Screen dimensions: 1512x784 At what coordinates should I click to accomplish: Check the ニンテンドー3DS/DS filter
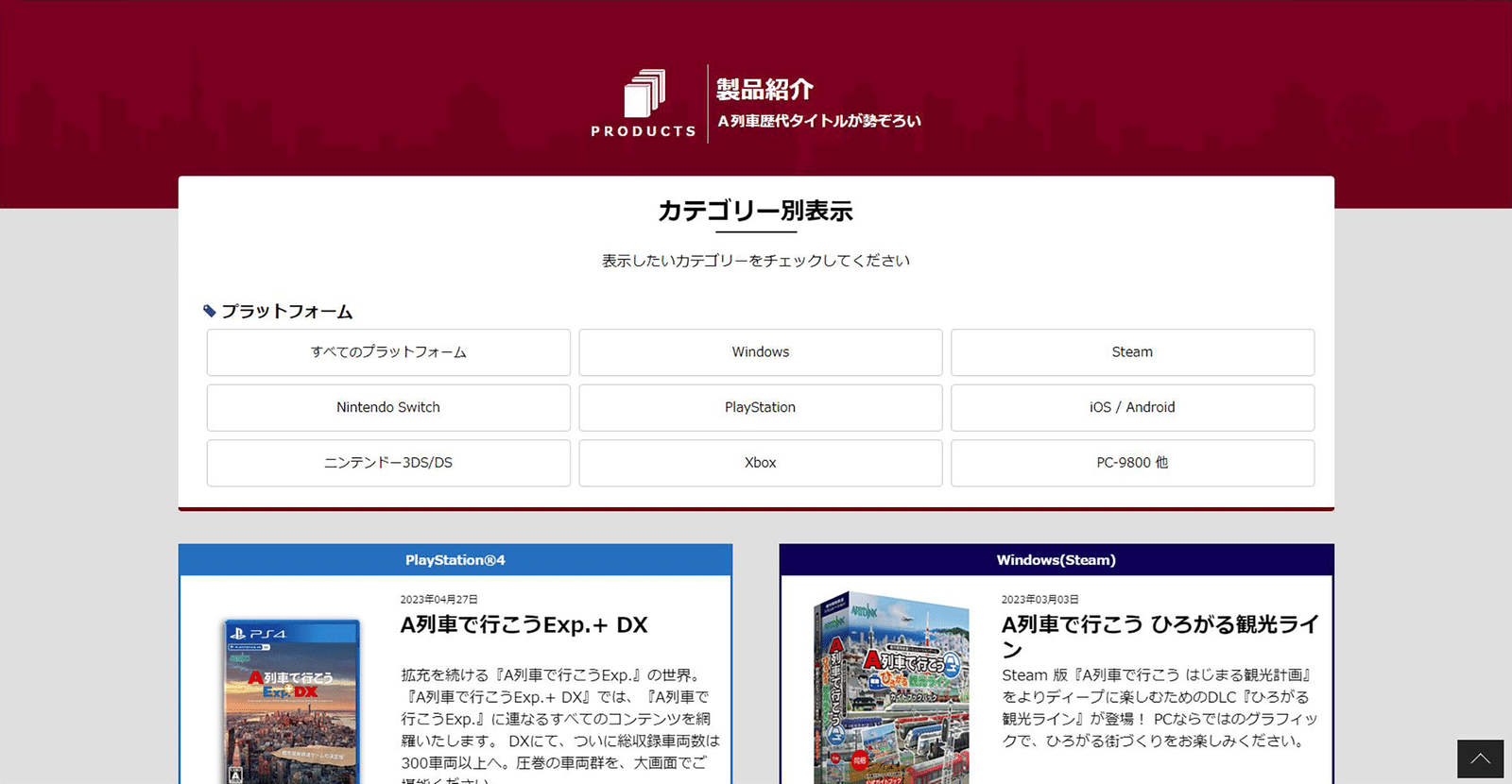pos(388,463)
